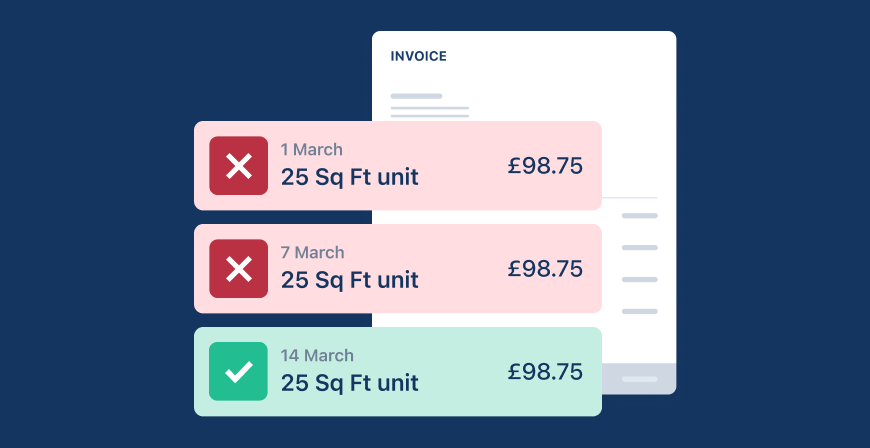This screenshot has height=448, width=870.
Task: Click the grey footer bar of the invoice
Action: (x=640, y=379)
